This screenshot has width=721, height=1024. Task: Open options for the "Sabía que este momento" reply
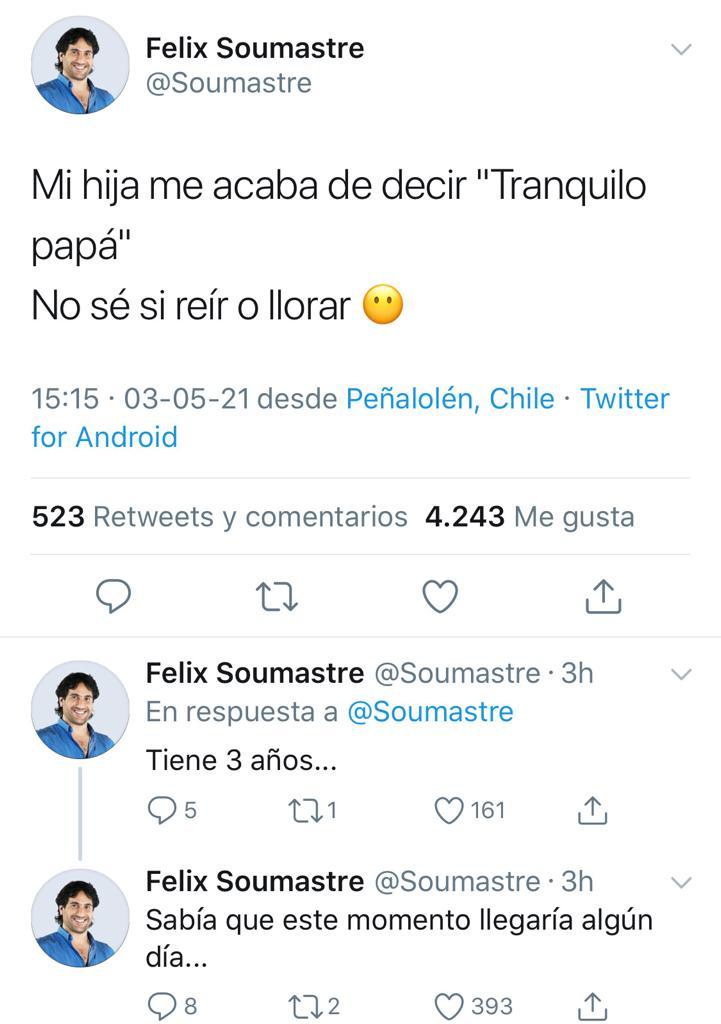(x=682, y=880)
